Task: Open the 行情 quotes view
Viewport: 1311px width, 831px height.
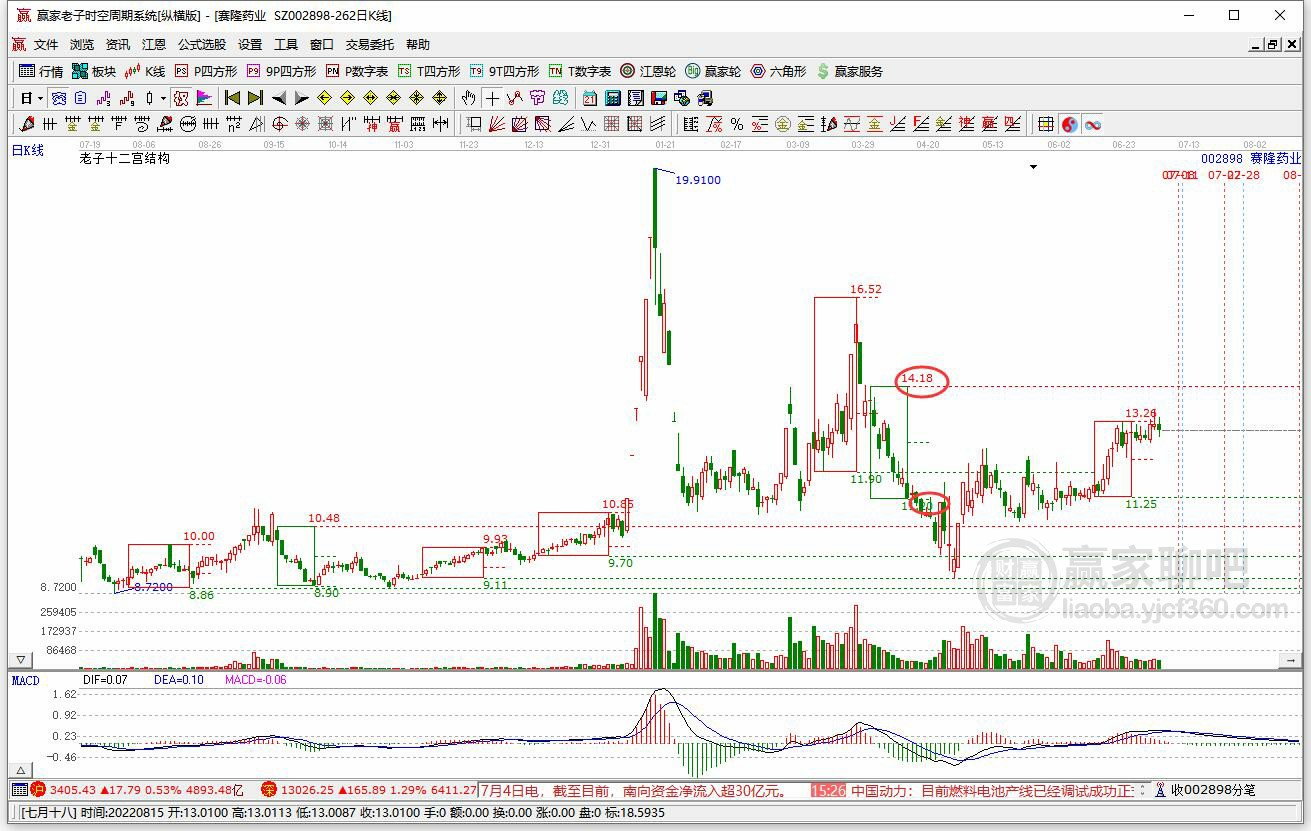Action: coord(41,71)
